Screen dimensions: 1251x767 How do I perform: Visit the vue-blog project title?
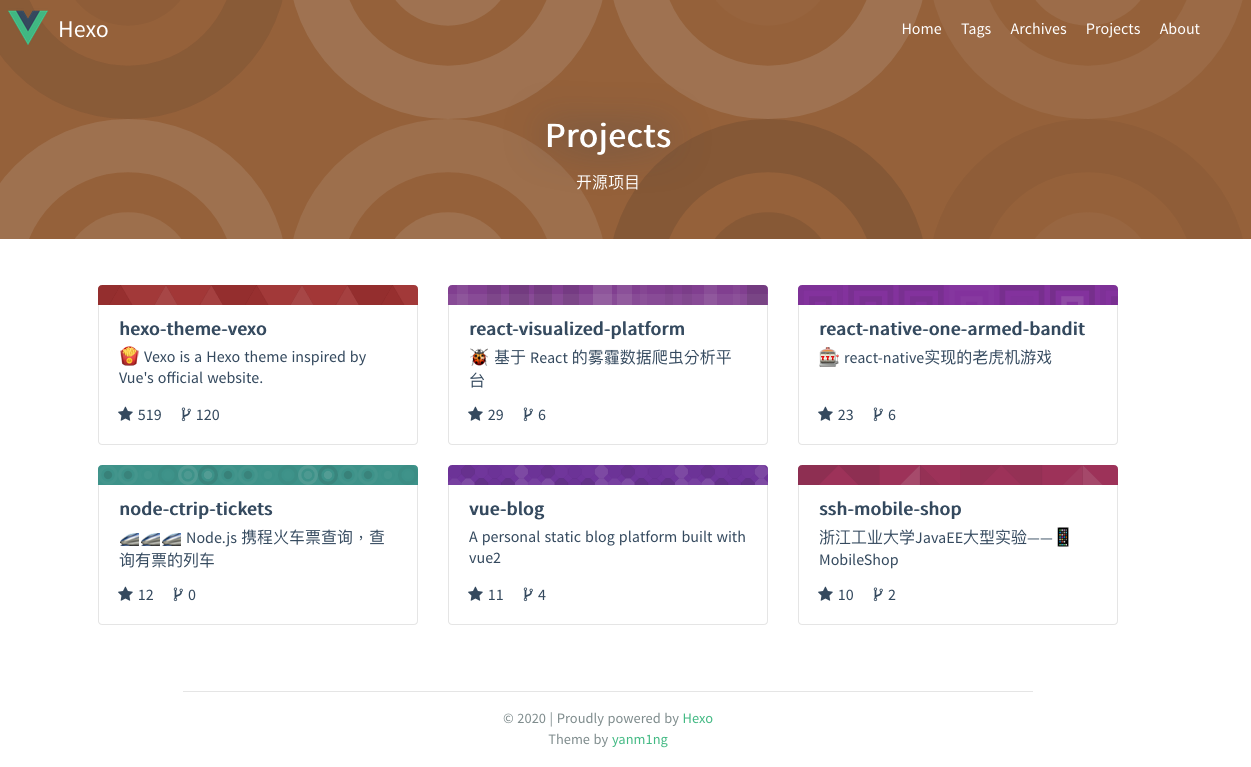[506, 509]
